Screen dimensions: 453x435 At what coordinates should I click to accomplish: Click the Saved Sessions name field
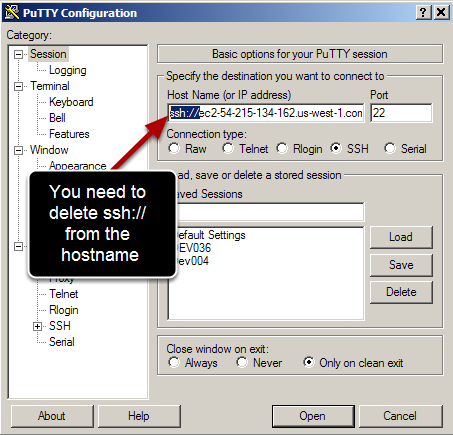click(x=270, y=212)
